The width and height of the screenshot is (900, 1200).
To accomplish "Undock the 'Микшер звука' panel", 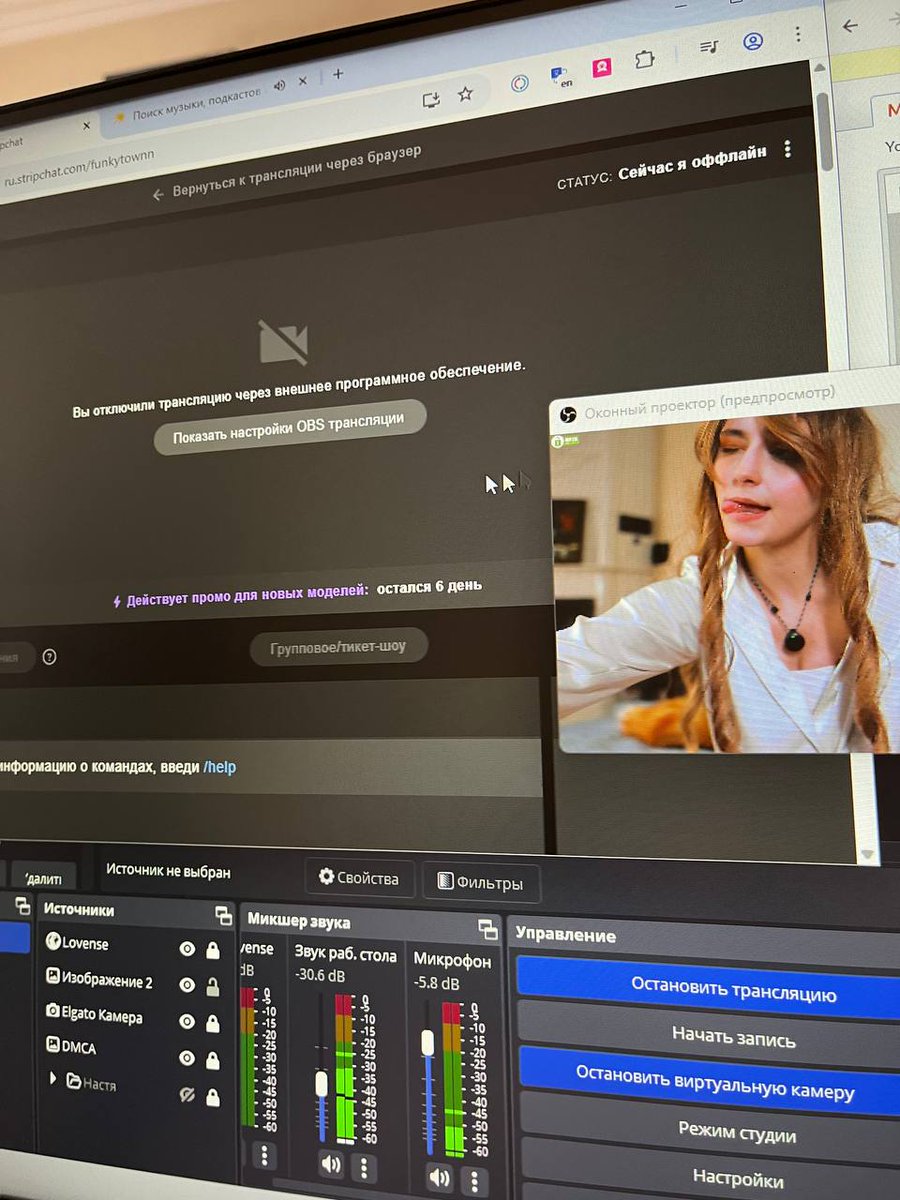I will coord(488,929).
